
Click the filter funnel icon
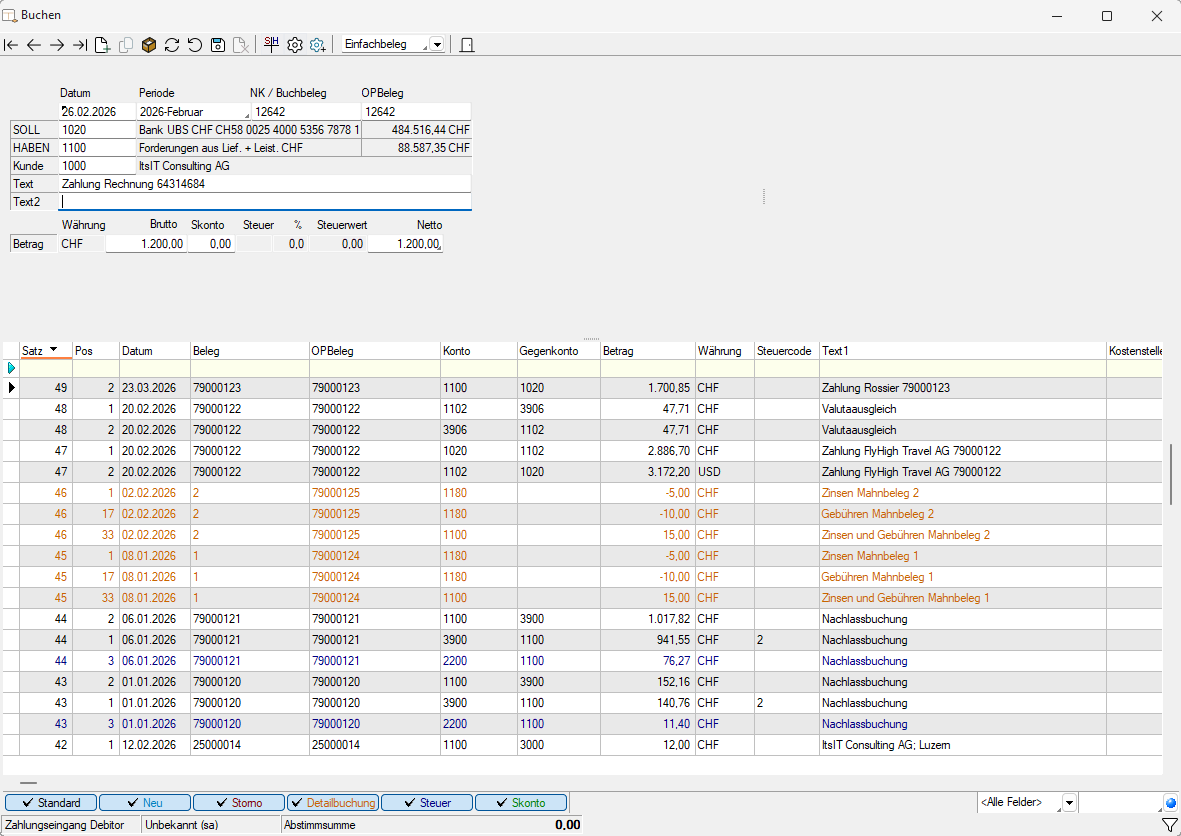(1169, 825)
